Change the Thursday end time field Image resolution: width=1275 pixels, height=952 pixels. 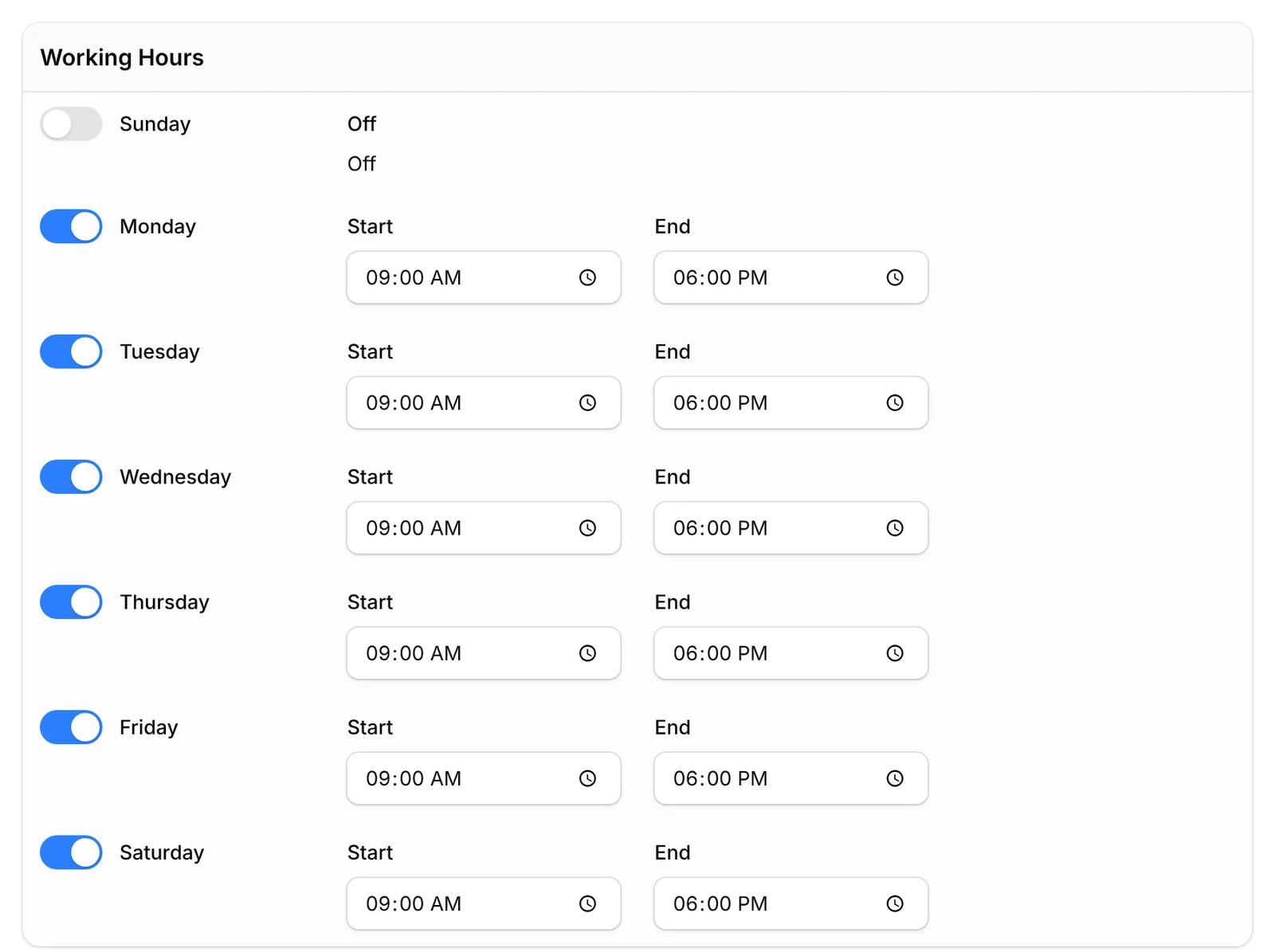[790, 653]
